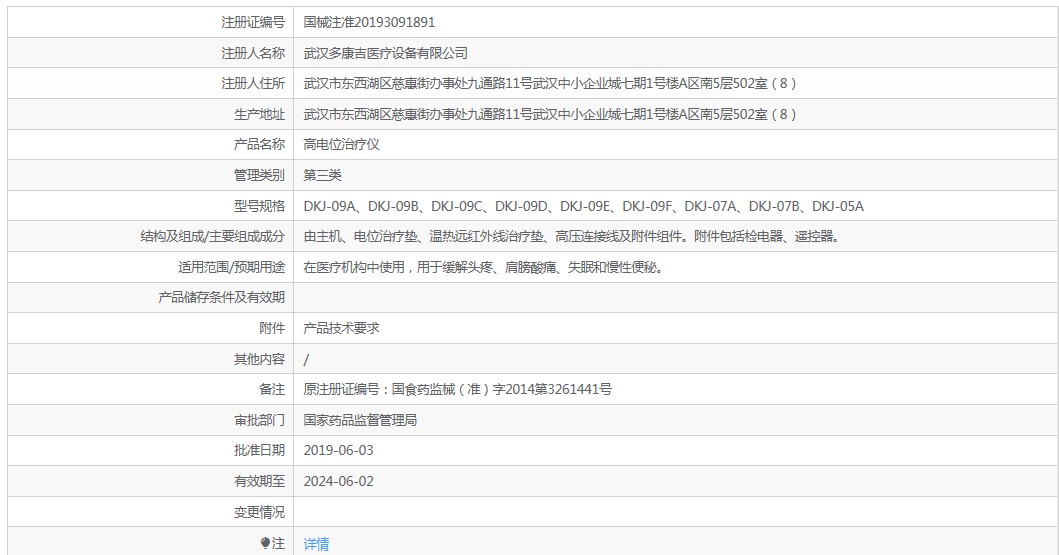Select expiry date 2024-06-02
1059x555 pixels.
coord(338,481)
